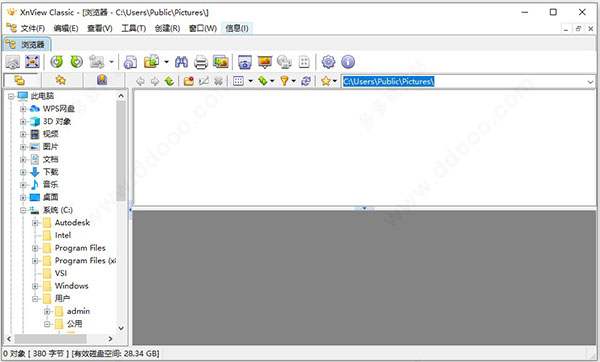Open dropdown arrow next to JPEG transformation icon
The height and width of the screenshot is (362, 600).
111,62
